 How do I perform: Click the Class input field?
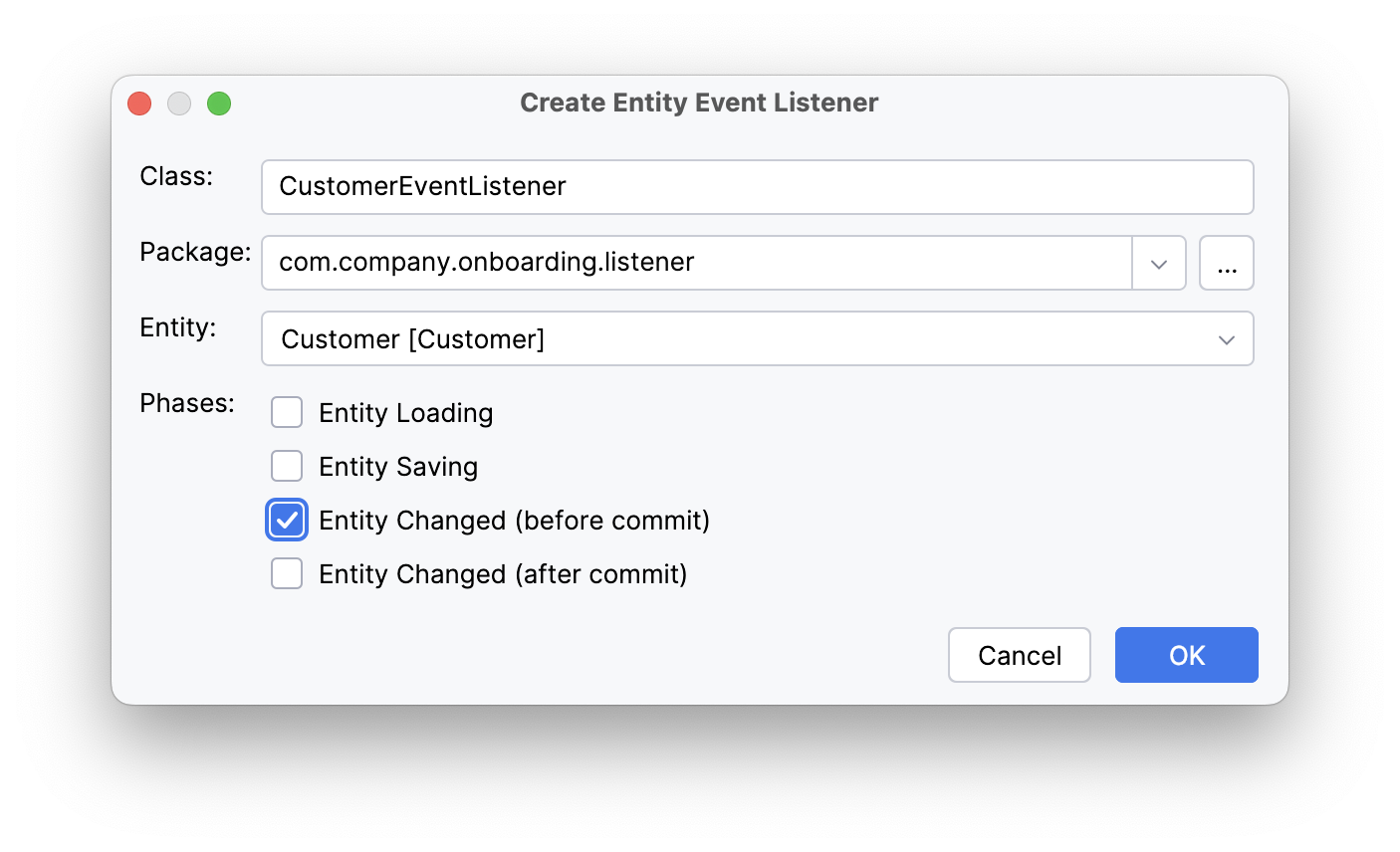click(697, 186)
